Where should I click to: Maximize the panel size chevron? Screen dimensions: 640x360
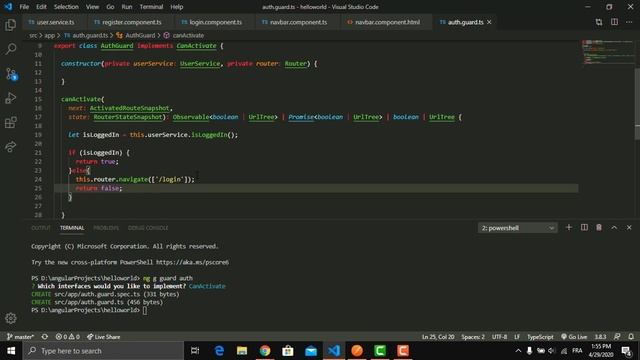[614, 228]
